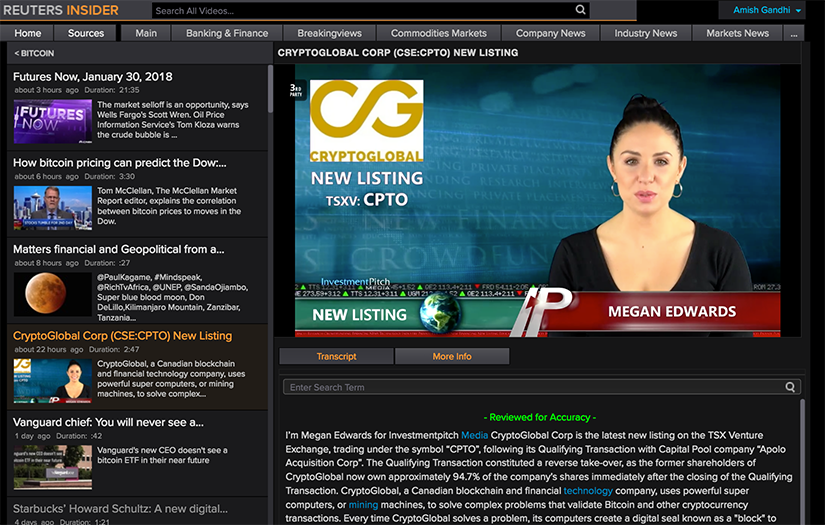Click the "Media" link in transcript
This screenshot has height=525, width=825.
(x=474, y=435)
